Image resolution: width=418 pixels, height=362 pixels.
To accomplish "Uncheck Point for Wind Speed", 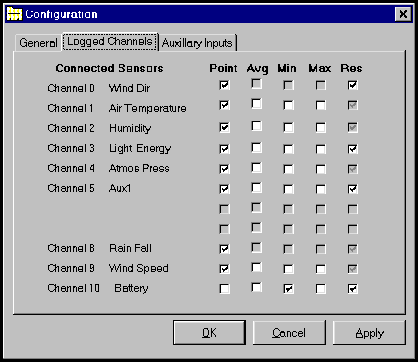I will coord(225,269).
